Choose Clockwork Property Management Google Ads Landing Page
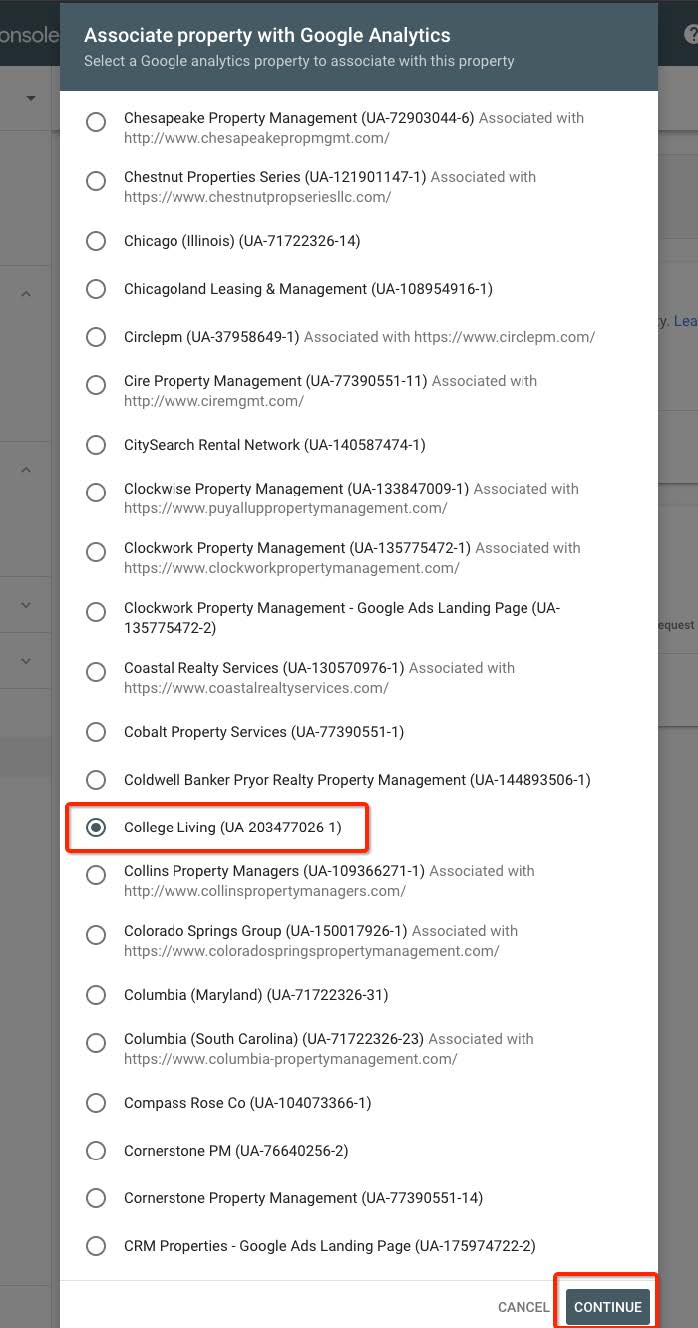Viewport: 698px width, 1328px height. (96, 612)
